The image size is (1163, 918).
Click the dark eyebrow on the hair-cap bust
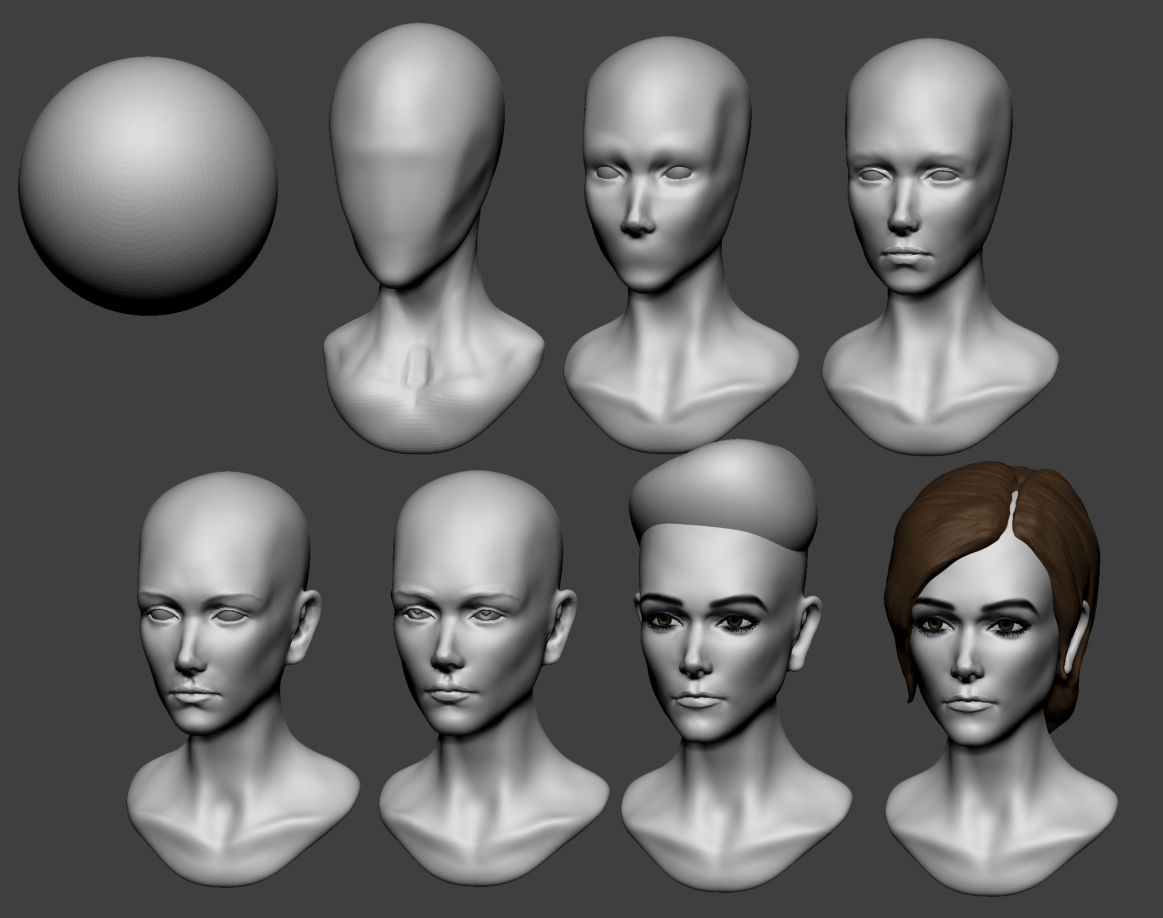click(740, 603)
